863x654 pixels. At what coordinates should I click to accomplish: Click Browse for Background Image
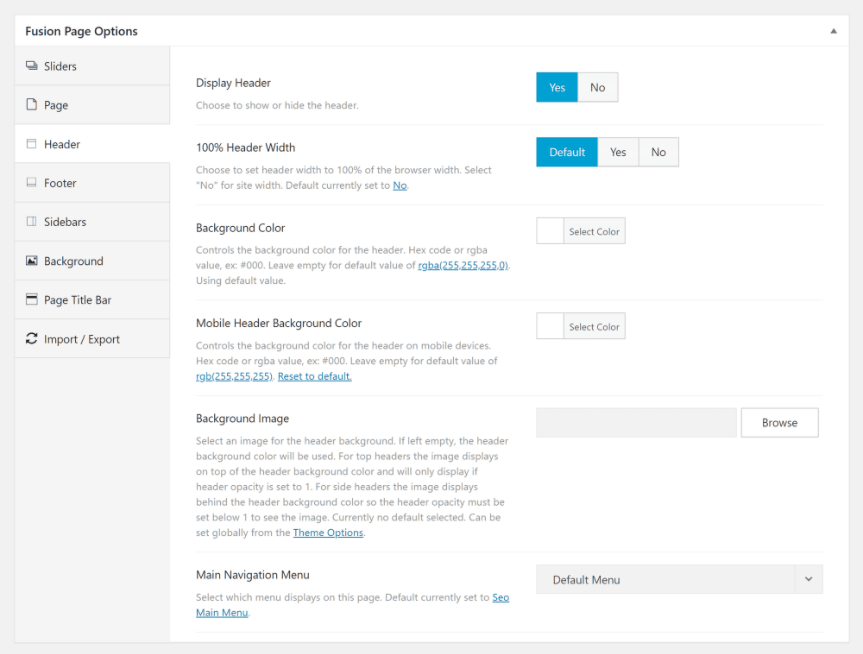779,423
